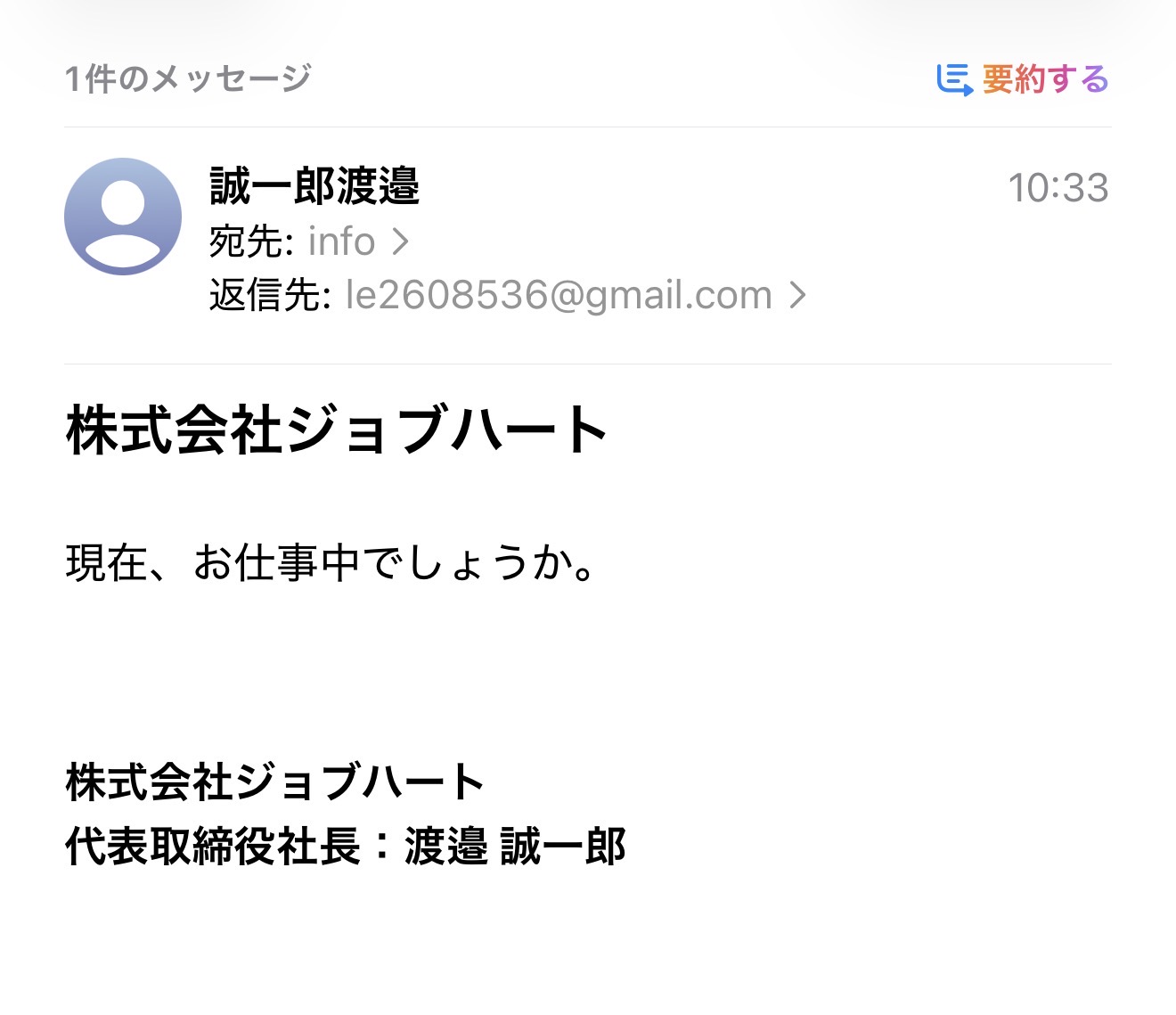Tap the 1件のメッセージ thread count label
Viewport: 1176px width, 1015px height.
coord(188,79)
